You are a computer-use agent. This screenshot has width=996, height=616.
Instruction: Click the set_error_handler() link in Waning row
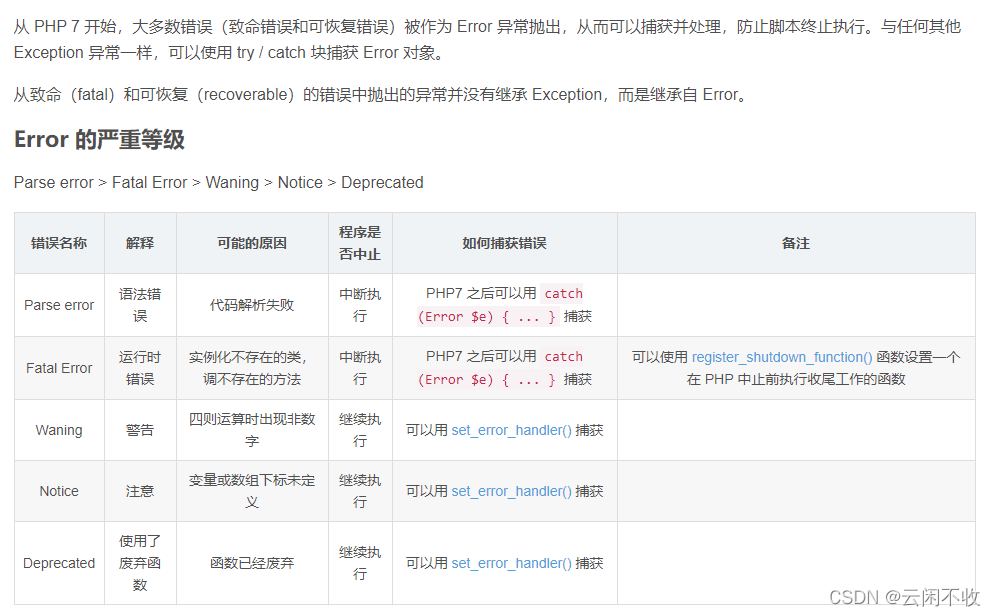click(512, 430)
